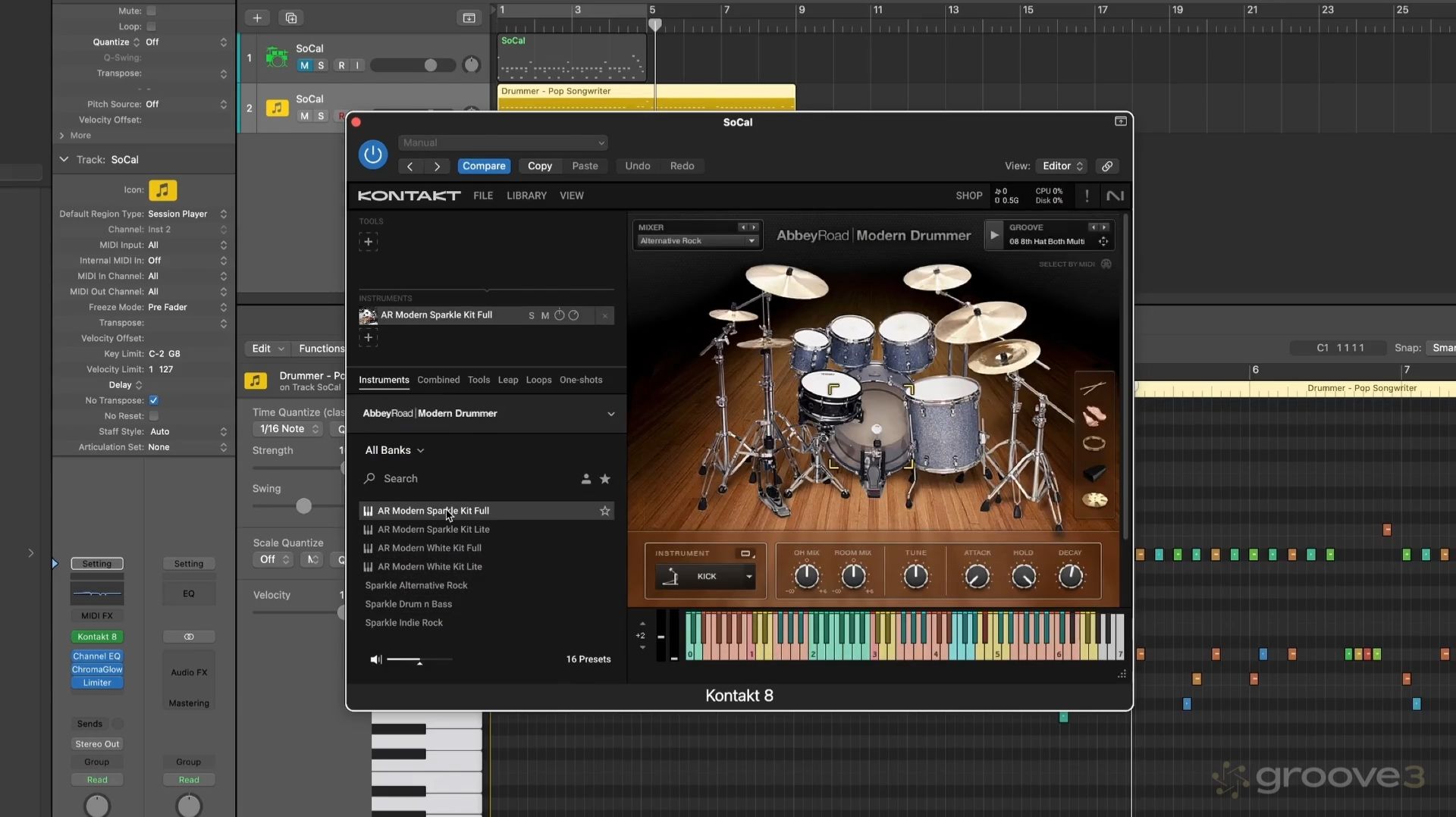Click the link icon beside Editor view
This screenshot has width=1456, height=817.
click(1107, 166)
